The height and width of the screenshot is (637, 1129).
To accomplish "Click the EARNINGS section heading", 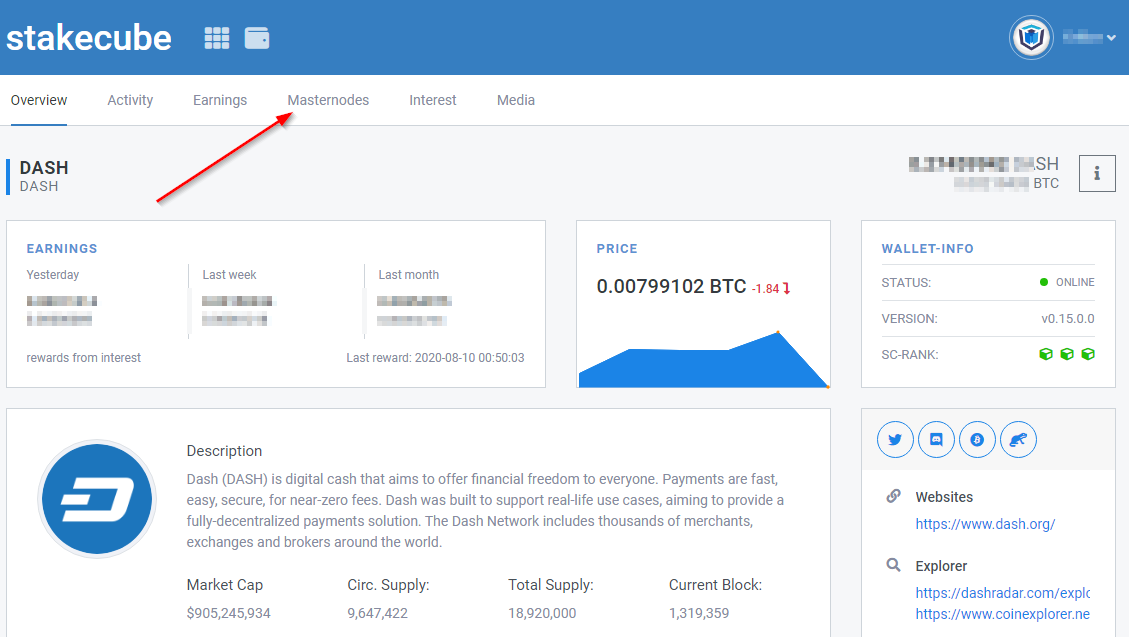I will pyautogui.click(x=62, y=248).
